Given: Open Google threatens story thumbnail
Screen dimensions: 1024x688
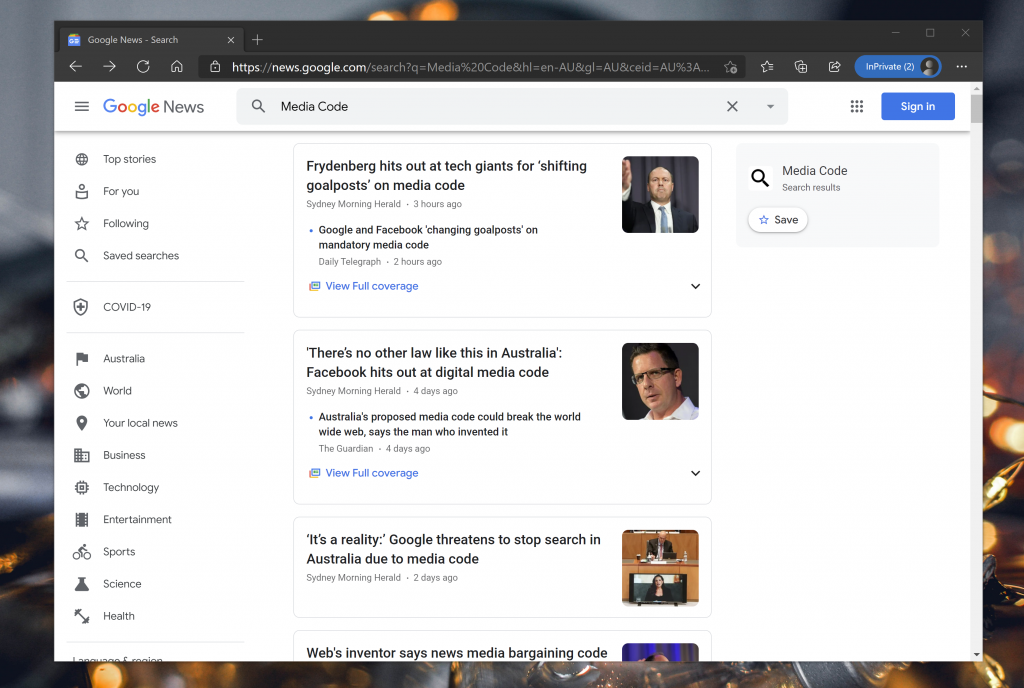Looking at the screenshot, I should coord(660,568).
